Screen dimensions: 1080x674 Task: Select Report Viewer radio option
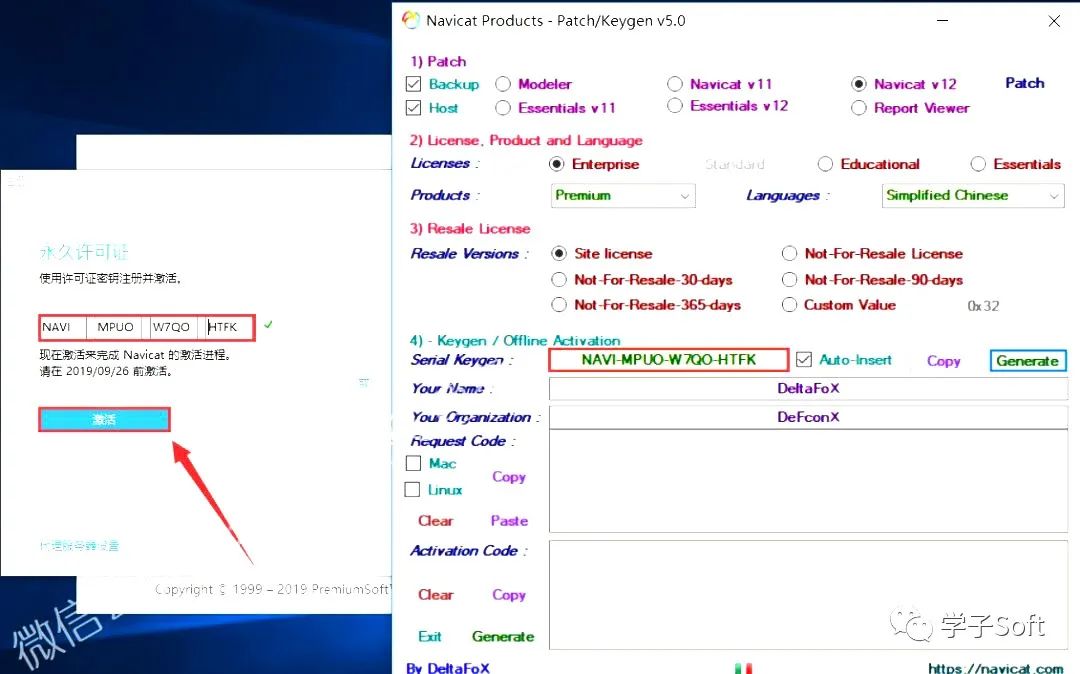(x=858, y=108)
